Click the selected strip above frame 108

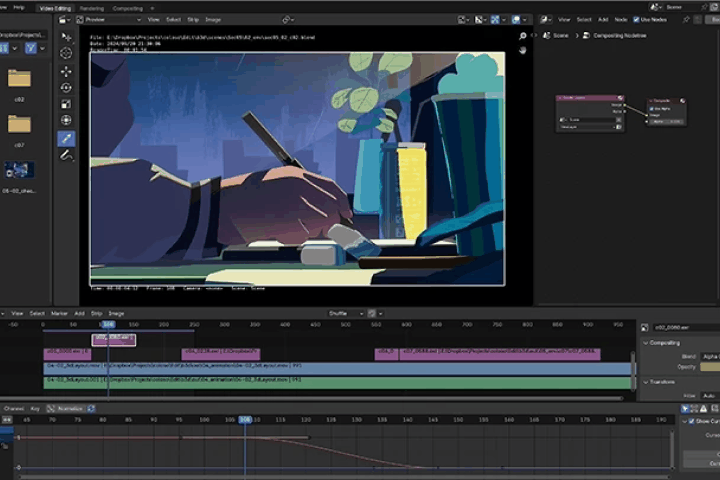[114, 340]
